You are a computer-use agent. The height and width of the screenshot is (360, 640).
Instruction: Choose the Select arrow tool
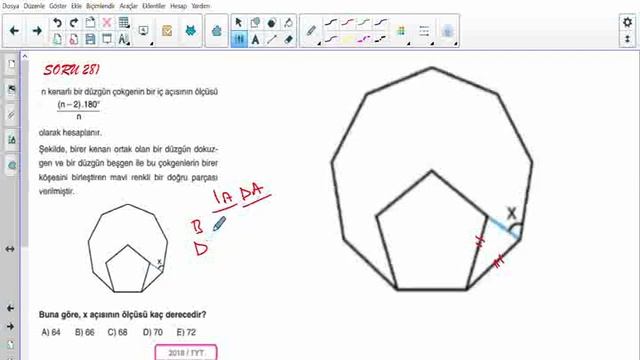[239, 23]
